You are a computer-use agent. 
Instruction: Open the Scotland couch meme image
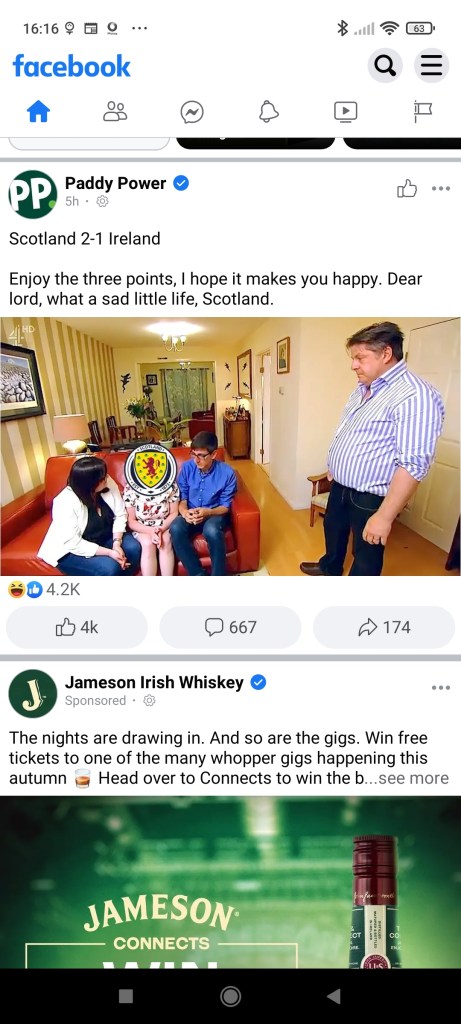pos(230,446)
